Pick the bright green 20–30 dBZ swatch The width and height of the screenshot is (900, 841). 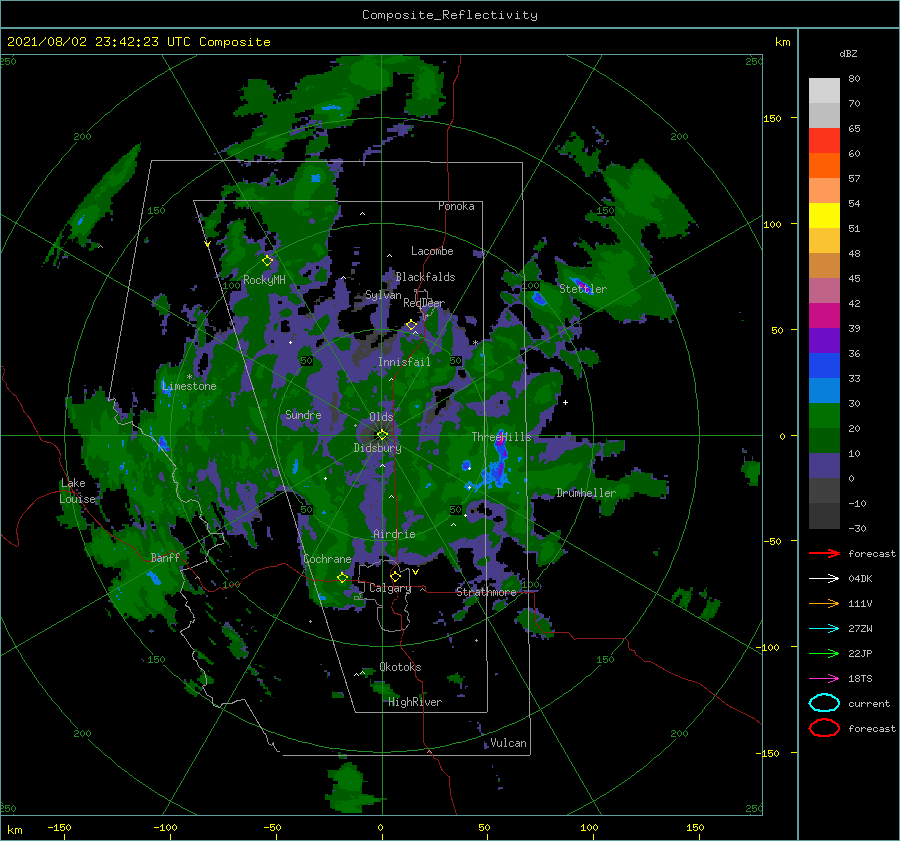tap(824, 416)
